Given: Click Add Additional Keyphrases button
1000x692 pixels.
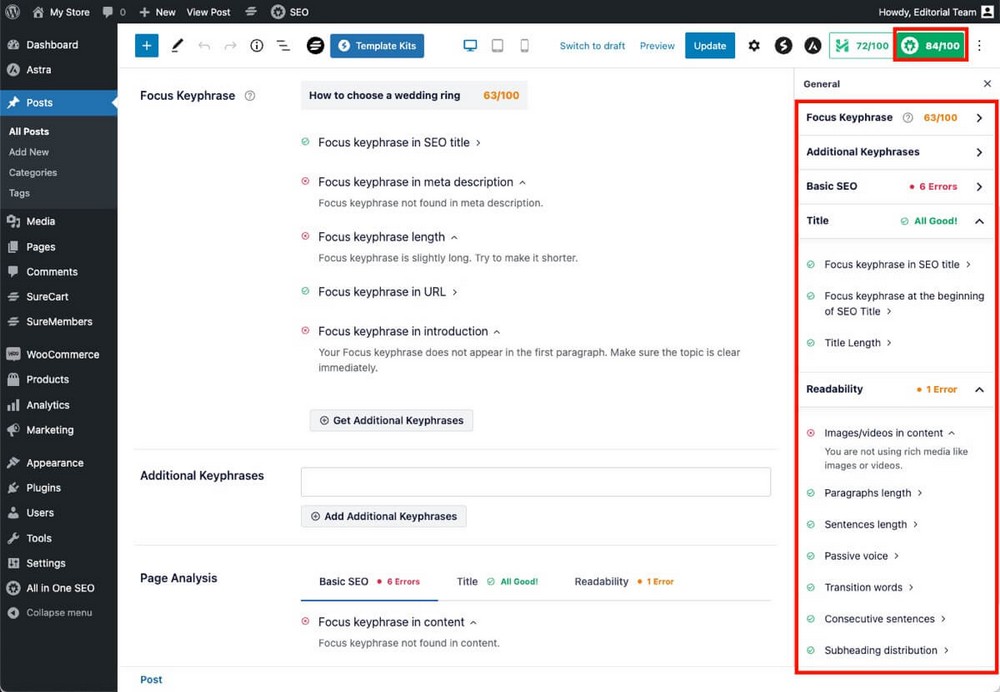Looking at the screenshot, I should coord(383,516).
